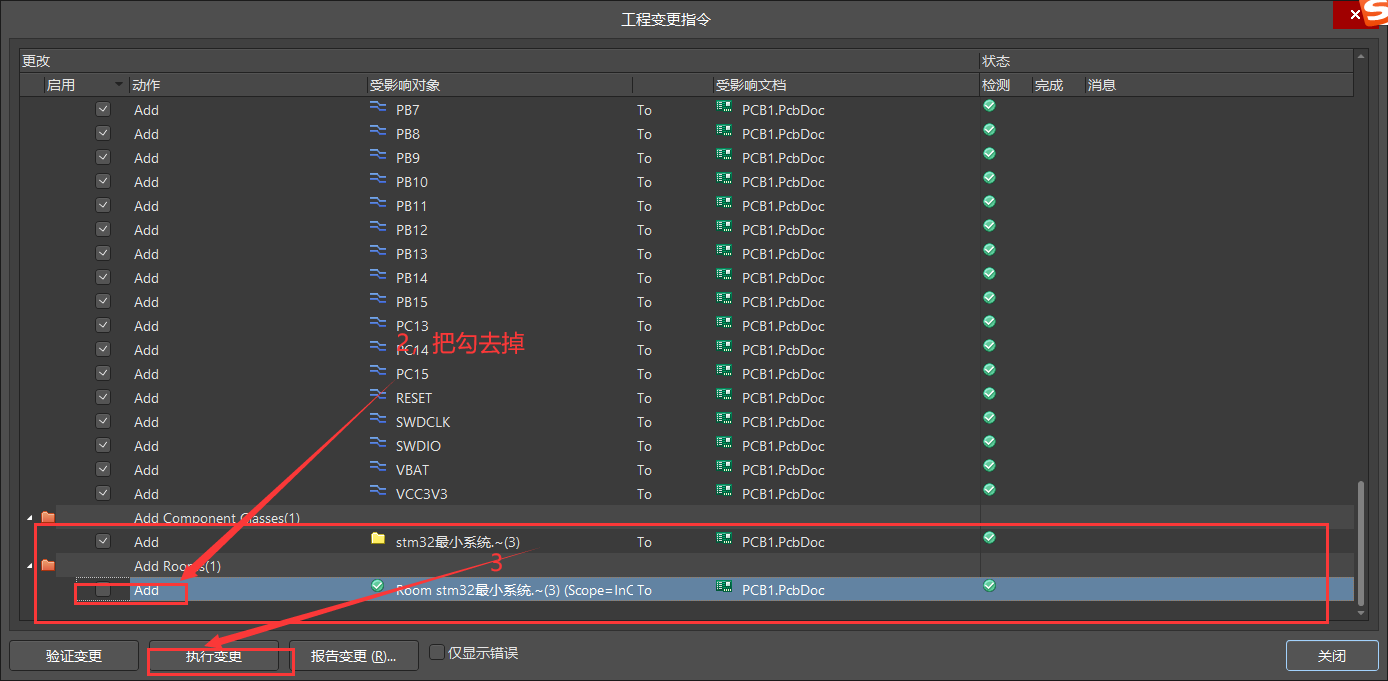Screen dimensions: 1388x681
Task: Uncheck the PB15 Add checkbox
Action: point(103,302)
